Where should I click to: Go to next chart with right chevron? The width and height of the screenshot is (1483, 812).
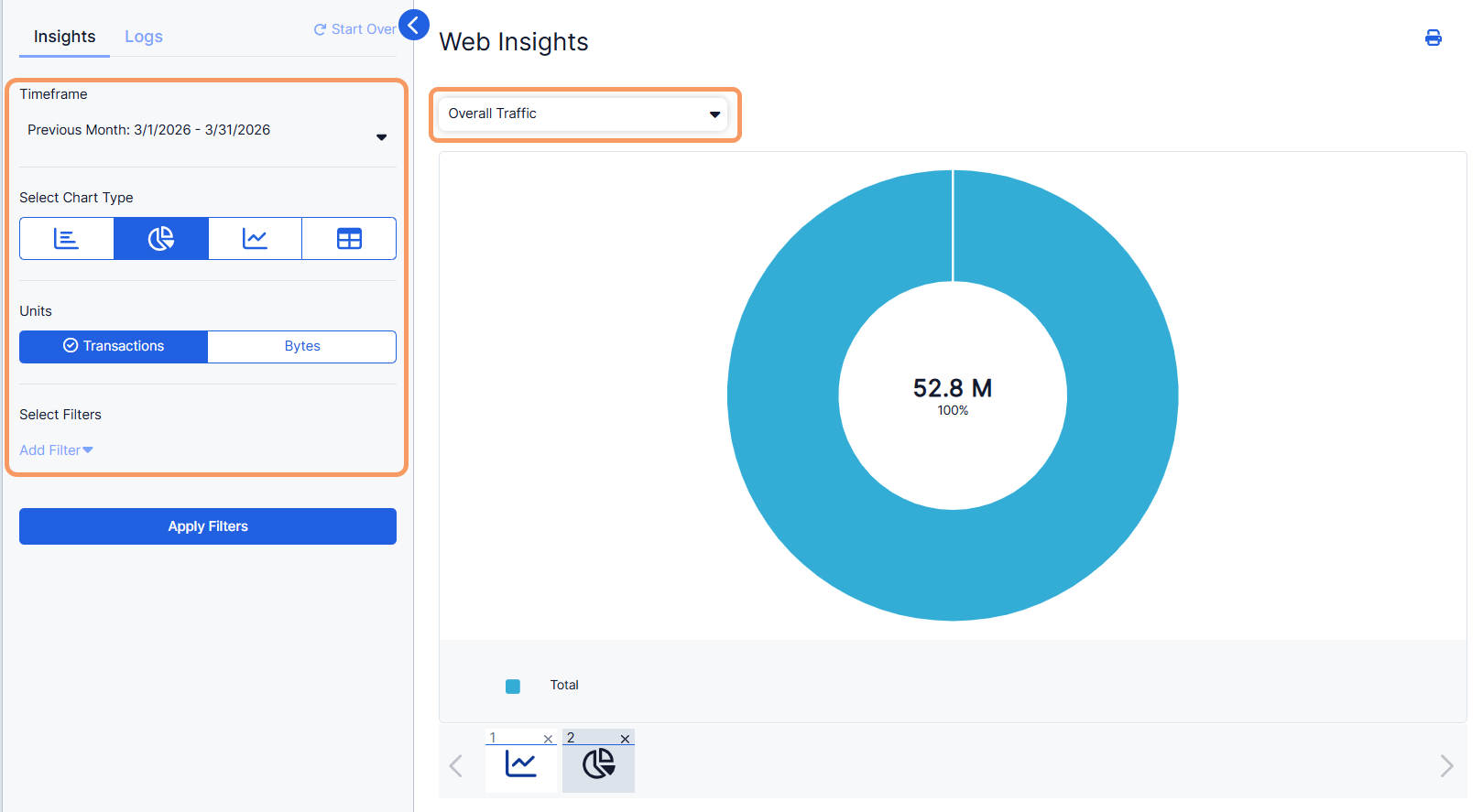1446,765
